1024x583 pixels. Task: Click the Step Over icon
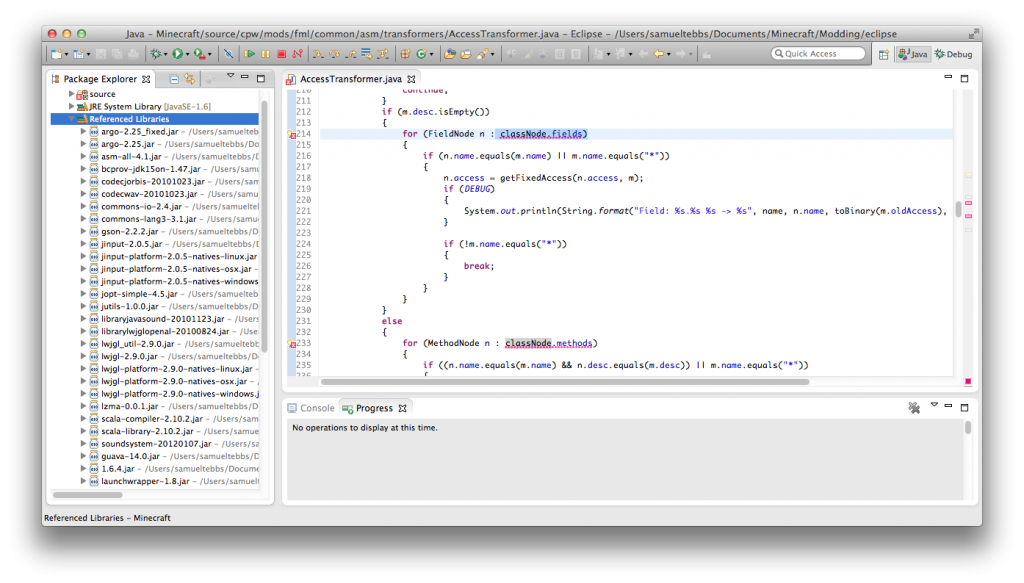[x=334, y=54]
